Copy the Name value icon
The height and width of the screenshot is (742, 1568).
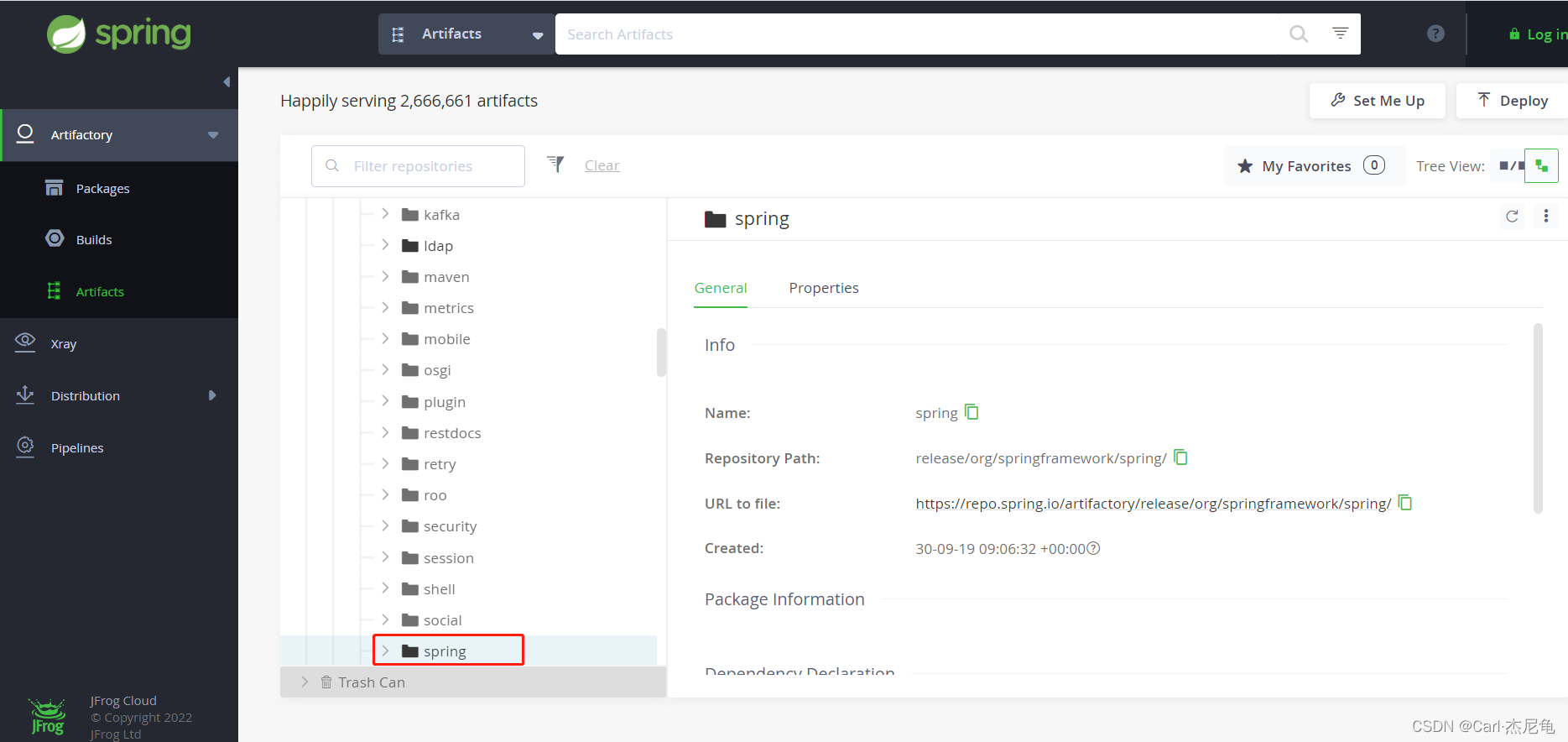(972, 412)
